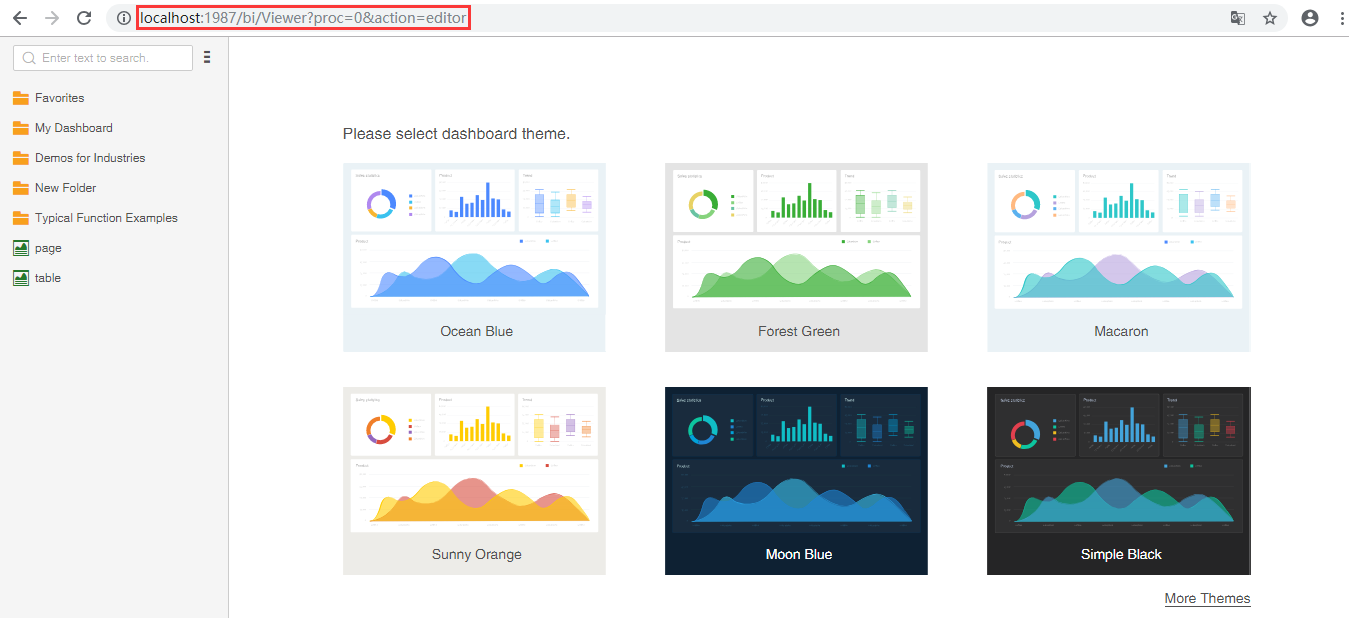Expand Demos for Industries folder

(x=89, y=158)
